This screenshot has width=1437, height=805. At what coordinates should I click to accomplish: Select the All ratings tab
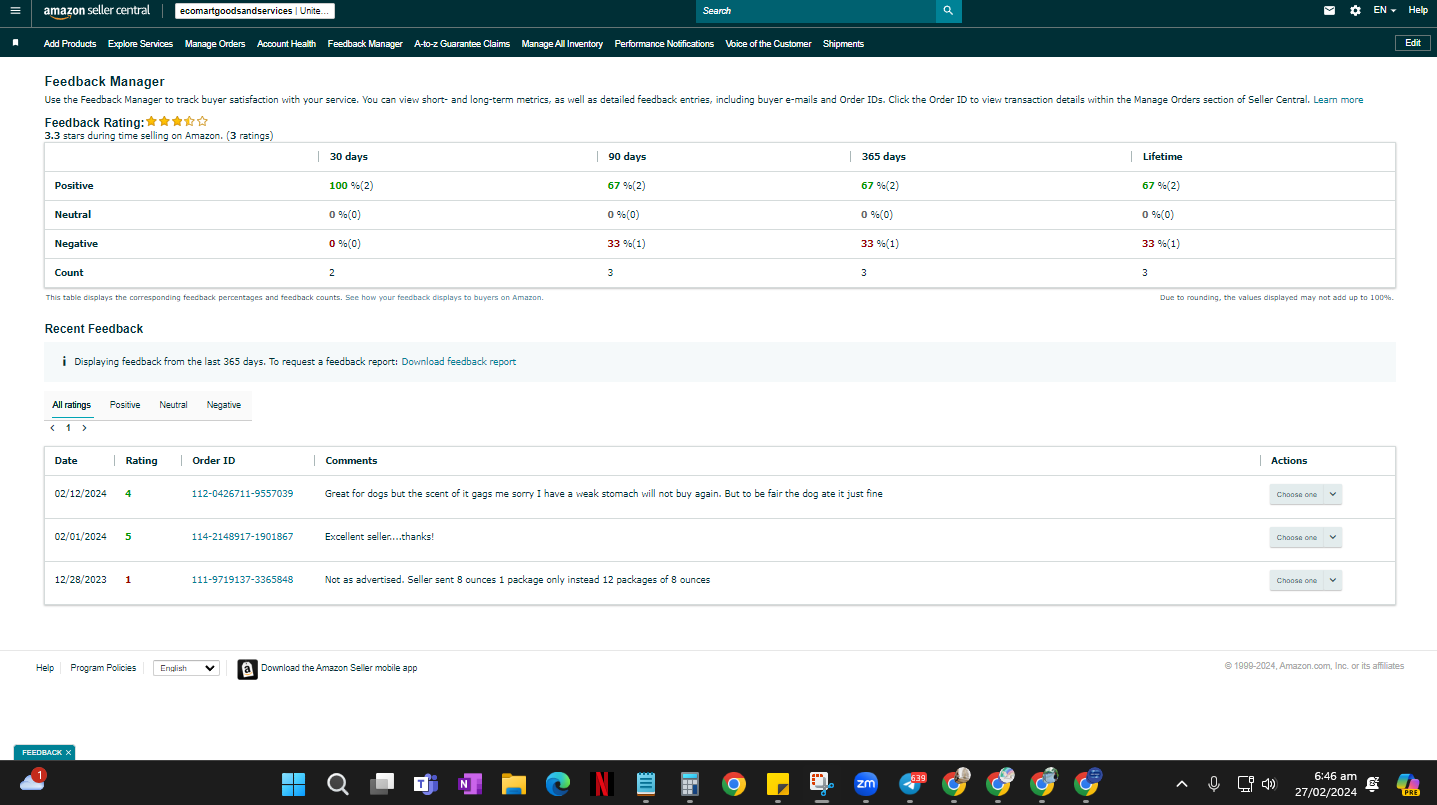(72, 405)
